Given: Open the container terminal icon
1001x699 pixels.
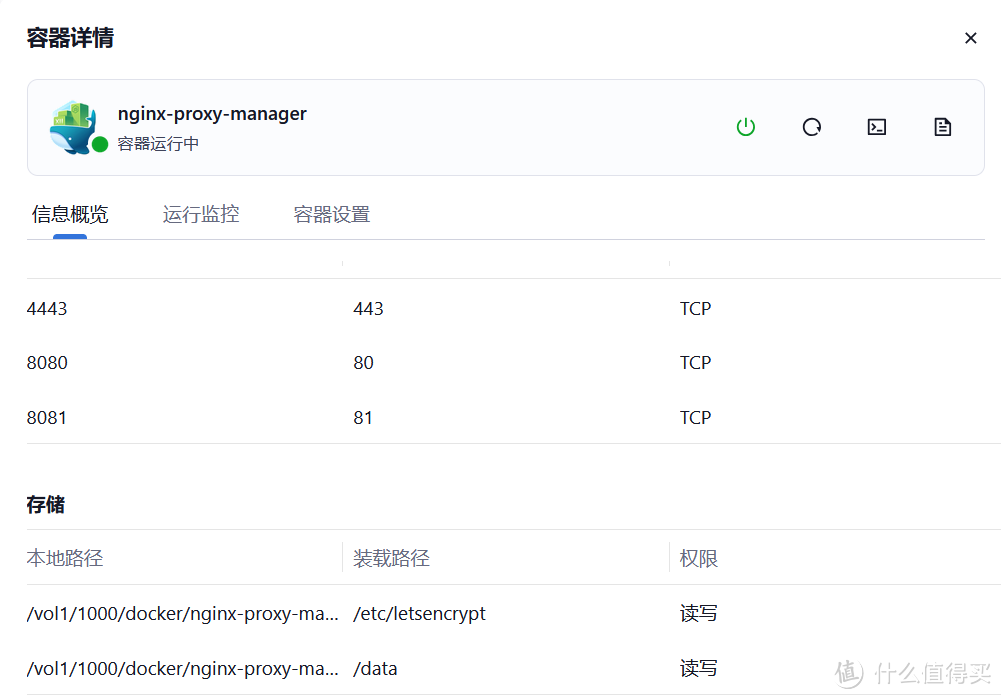Looking at the screenshot, I should tap(877, 127).
